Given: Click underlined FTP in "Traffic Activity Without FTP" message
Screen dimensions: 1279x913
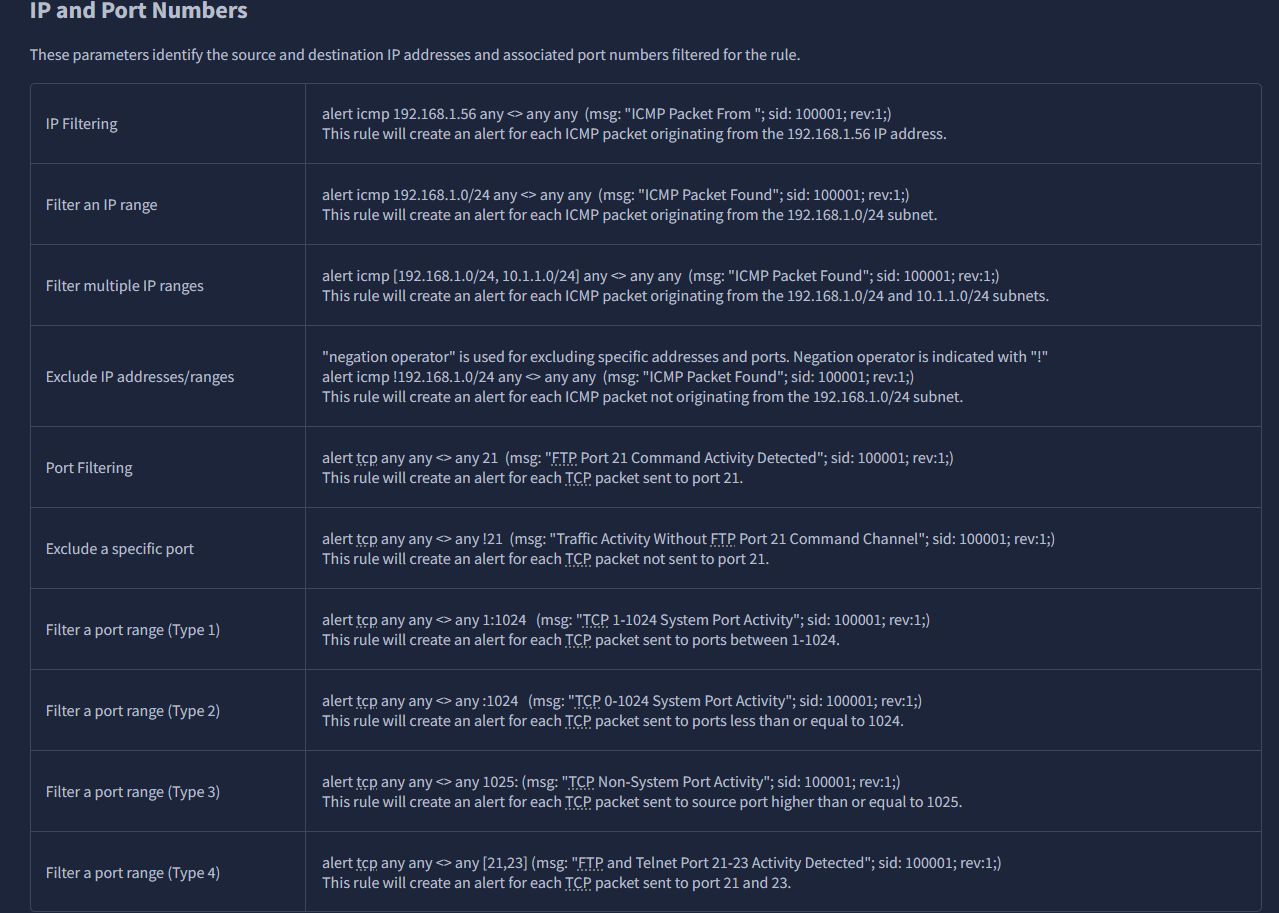Looking at the screenshot, I should click(723, 539).
